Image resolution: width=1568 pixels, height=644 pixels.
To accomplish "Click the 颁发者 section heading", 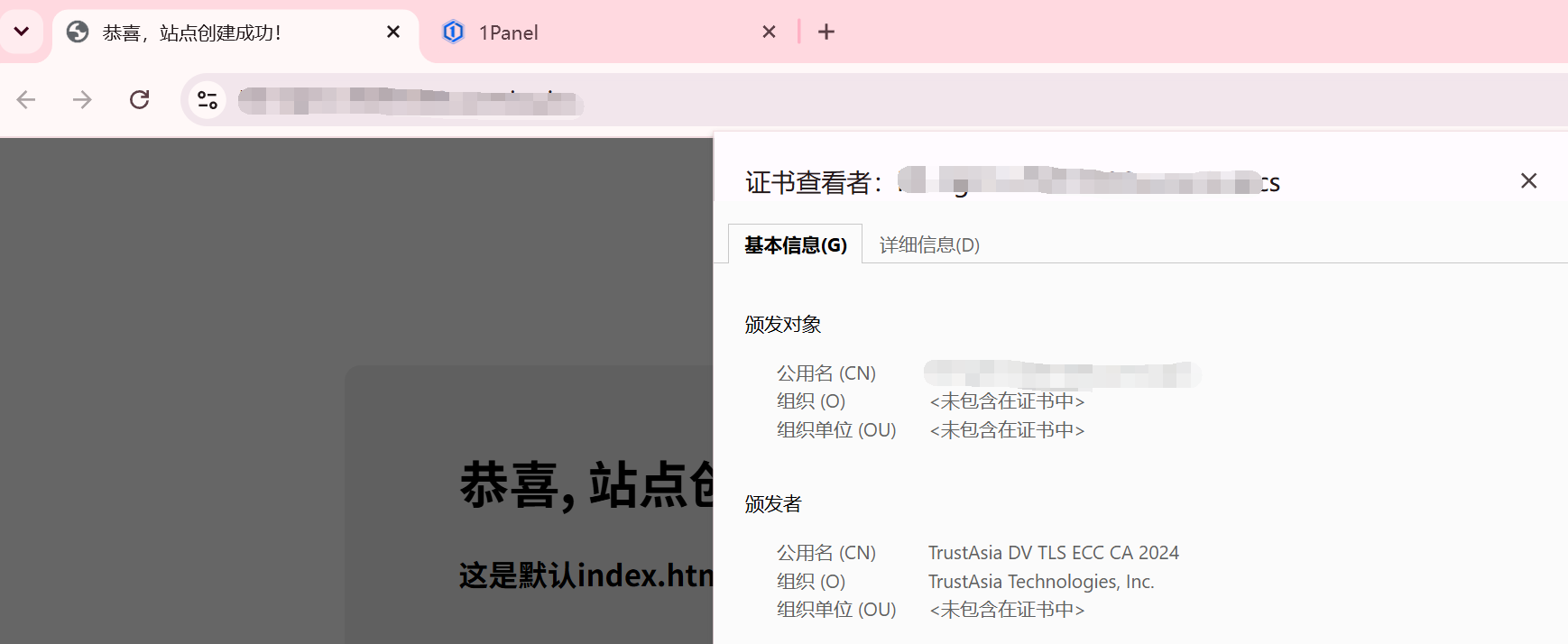I will pyautogui.click(x=773, y=504).
